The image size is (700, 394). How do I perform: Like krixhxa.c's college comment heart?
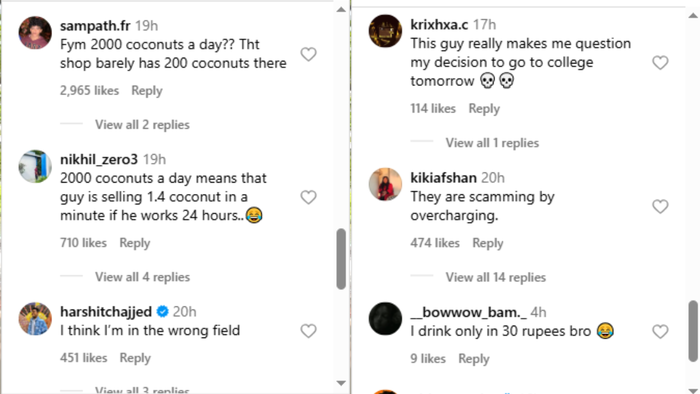660,62
